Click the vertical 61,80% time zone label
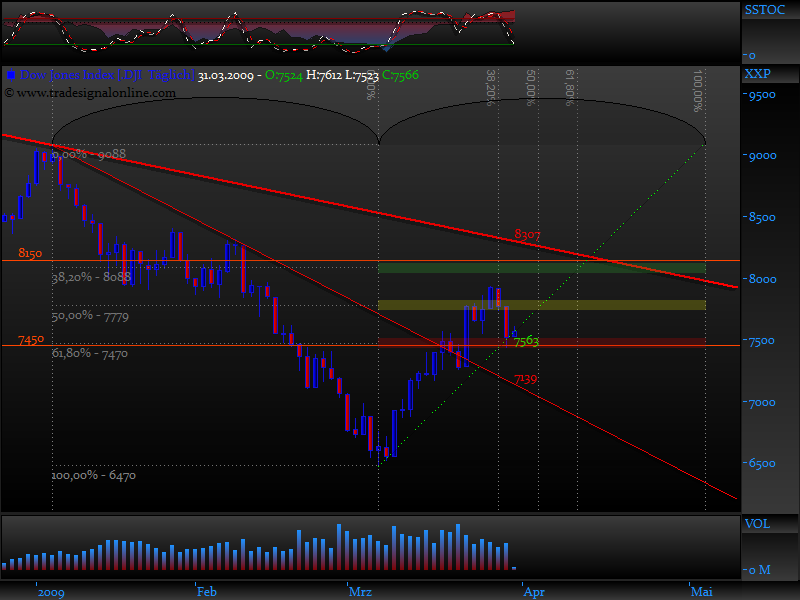 (570, 88)
